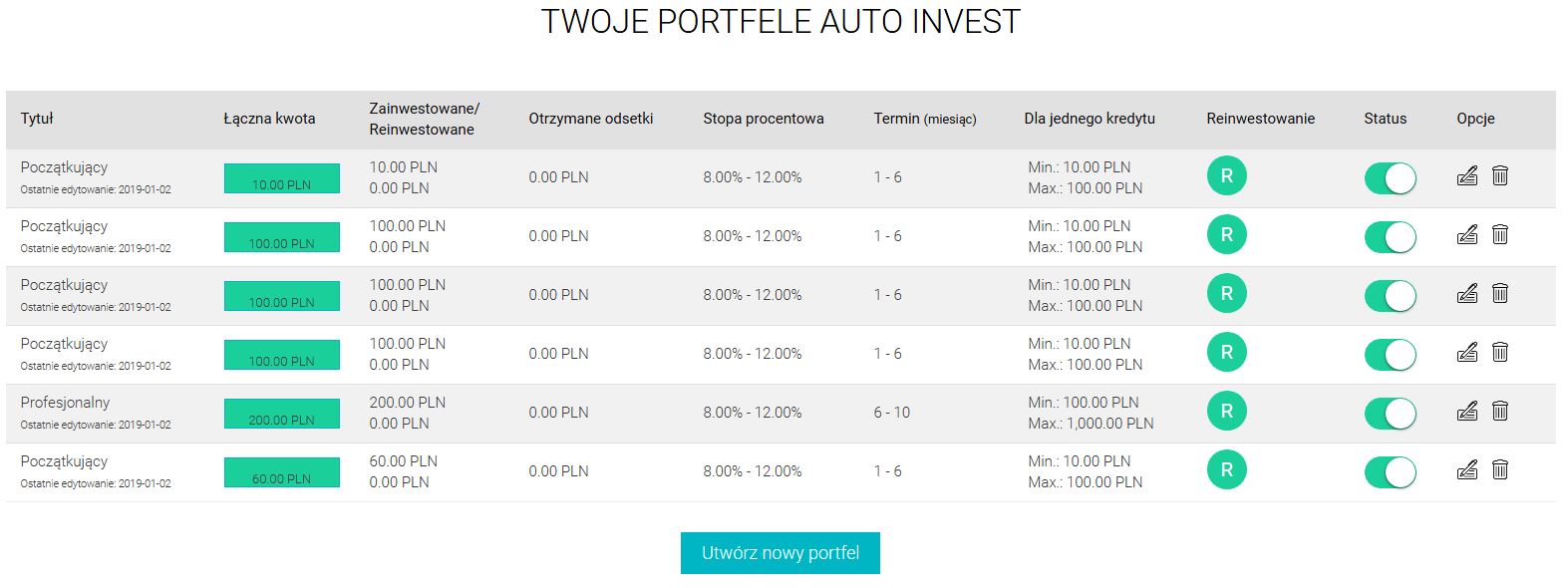The height and width of the screenshot is (588, 1568).
Task: Click edit icon for Profesjonalny portfolio
Action: 1466,412
